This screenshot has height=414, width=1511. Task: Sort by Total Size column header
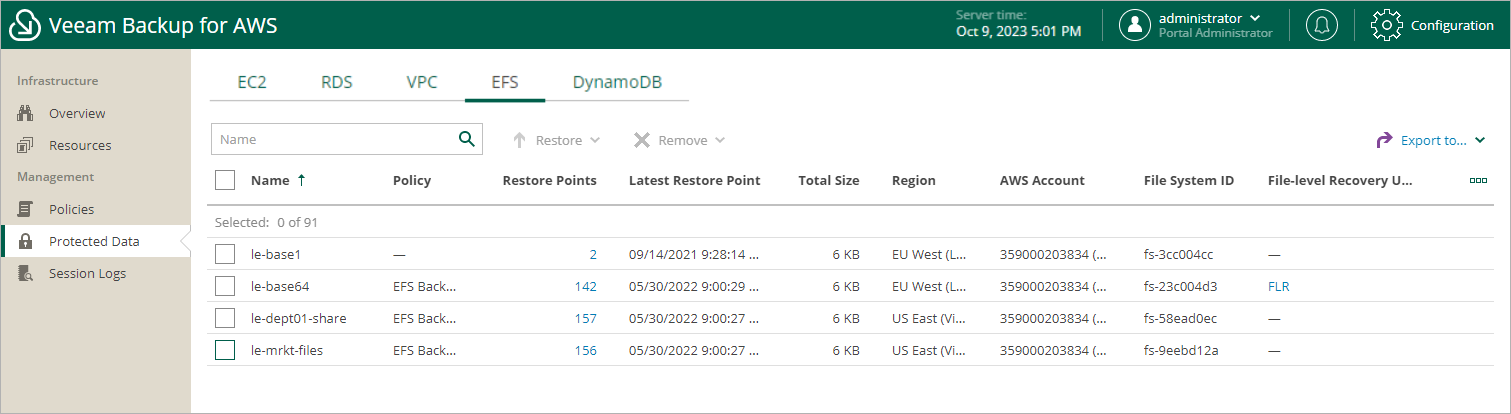829,180
